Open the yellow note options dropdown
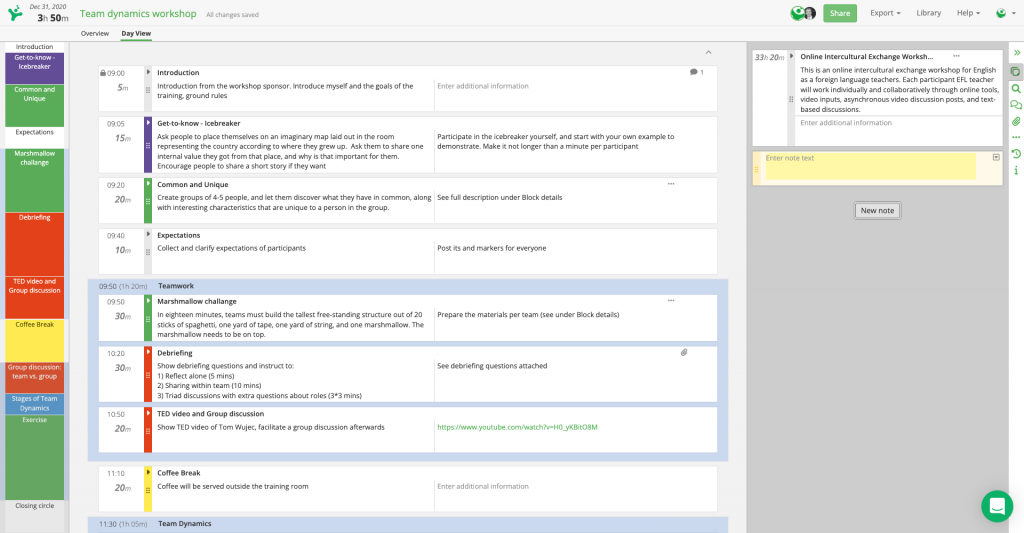Screen dimensions: 1024x533 [x=996, y=158]
